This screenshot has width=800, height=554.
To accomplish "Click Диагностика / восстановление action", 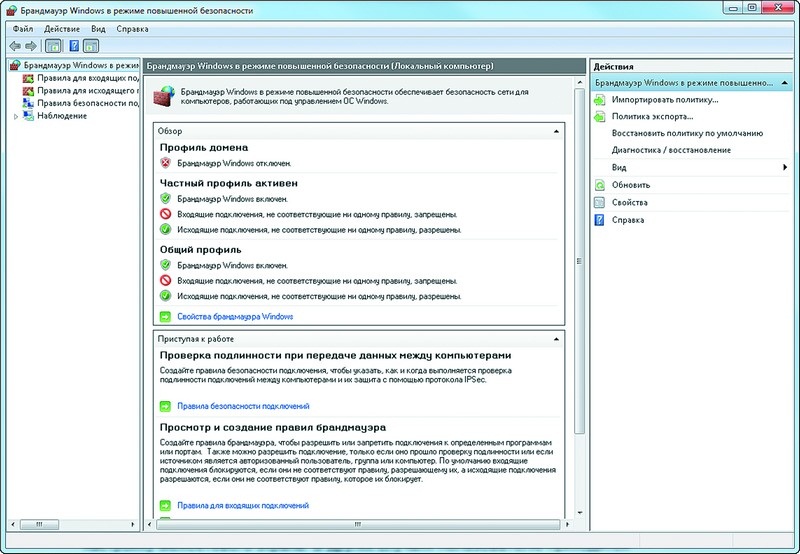I will 671,150.
